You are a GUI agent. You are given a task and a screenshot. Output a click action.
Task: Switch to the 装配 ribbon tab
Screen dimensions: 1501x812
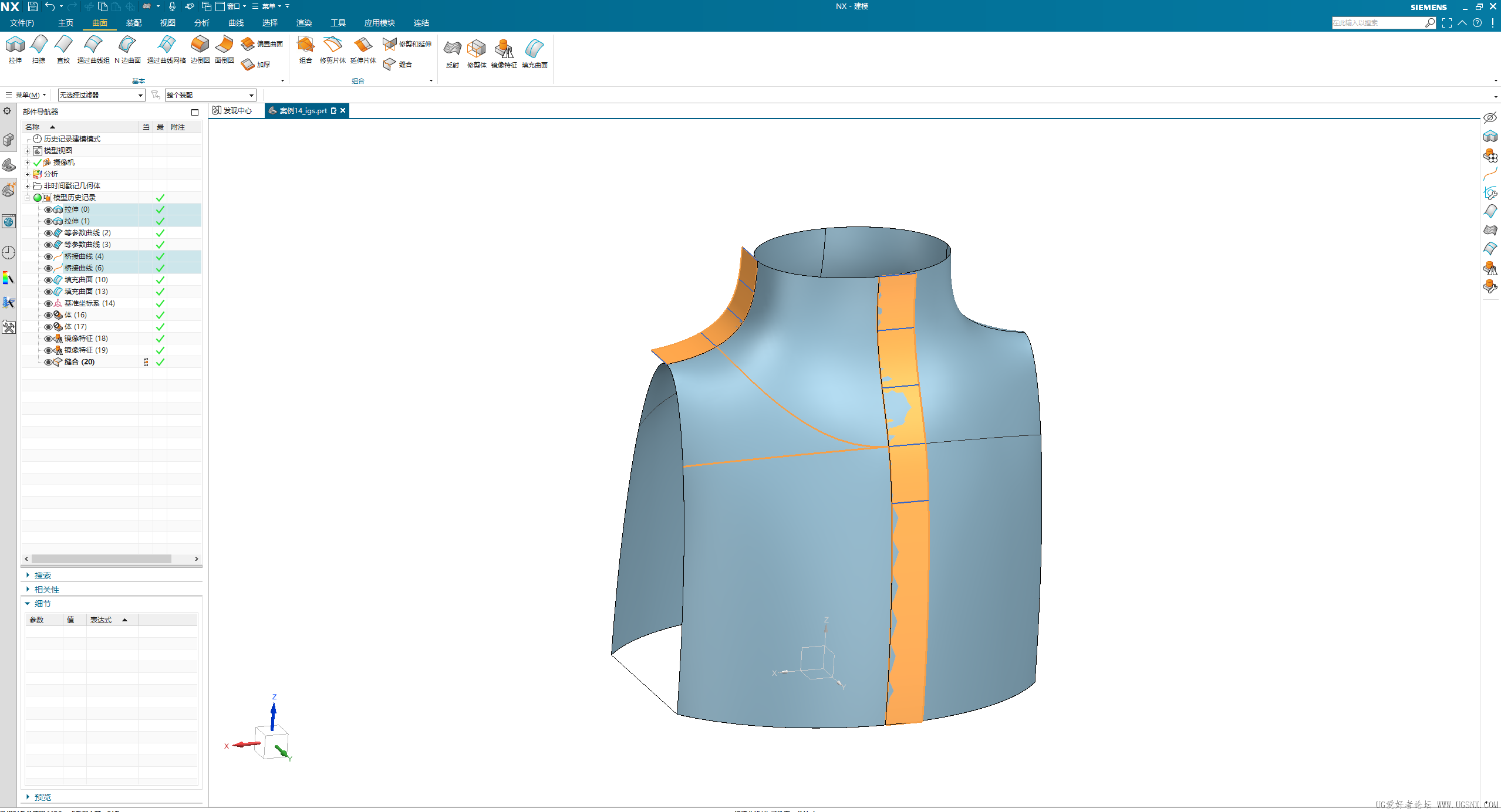click(x=134, y=23)
